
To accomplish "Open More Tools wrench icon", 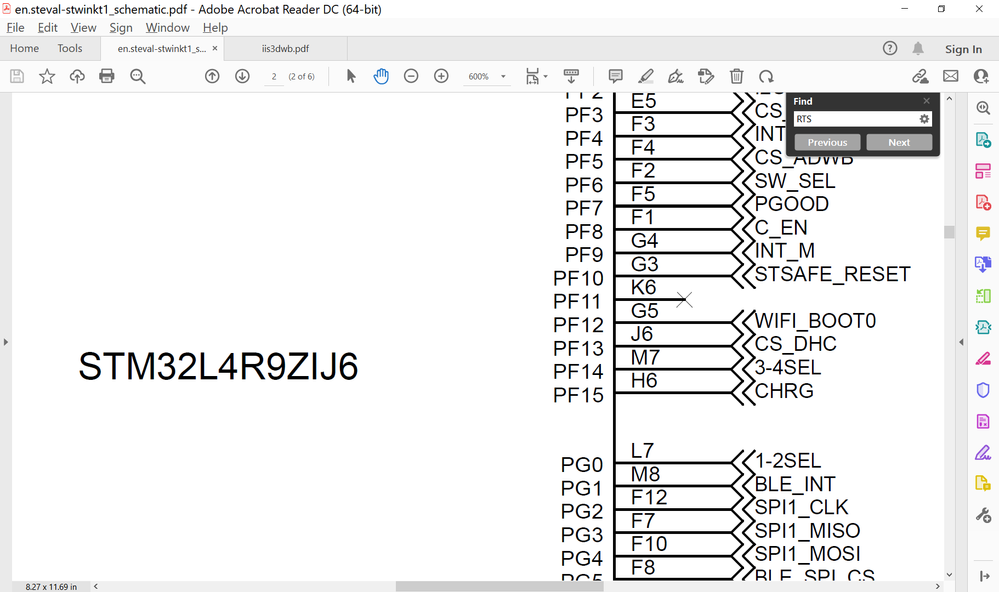I will (983, 515).
